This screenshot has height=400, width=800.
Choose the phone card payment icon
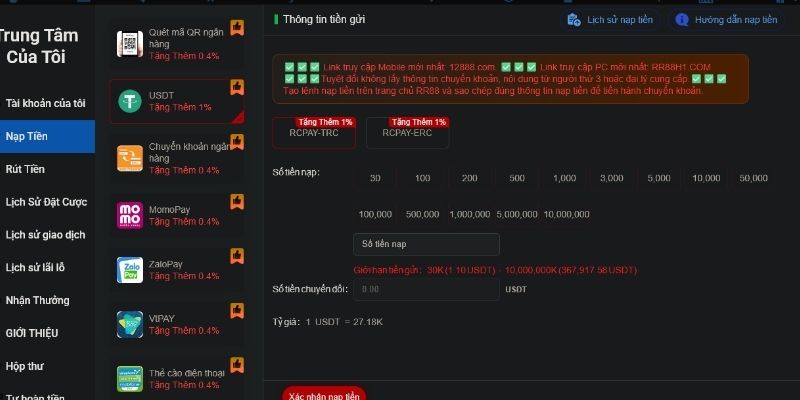129,378
